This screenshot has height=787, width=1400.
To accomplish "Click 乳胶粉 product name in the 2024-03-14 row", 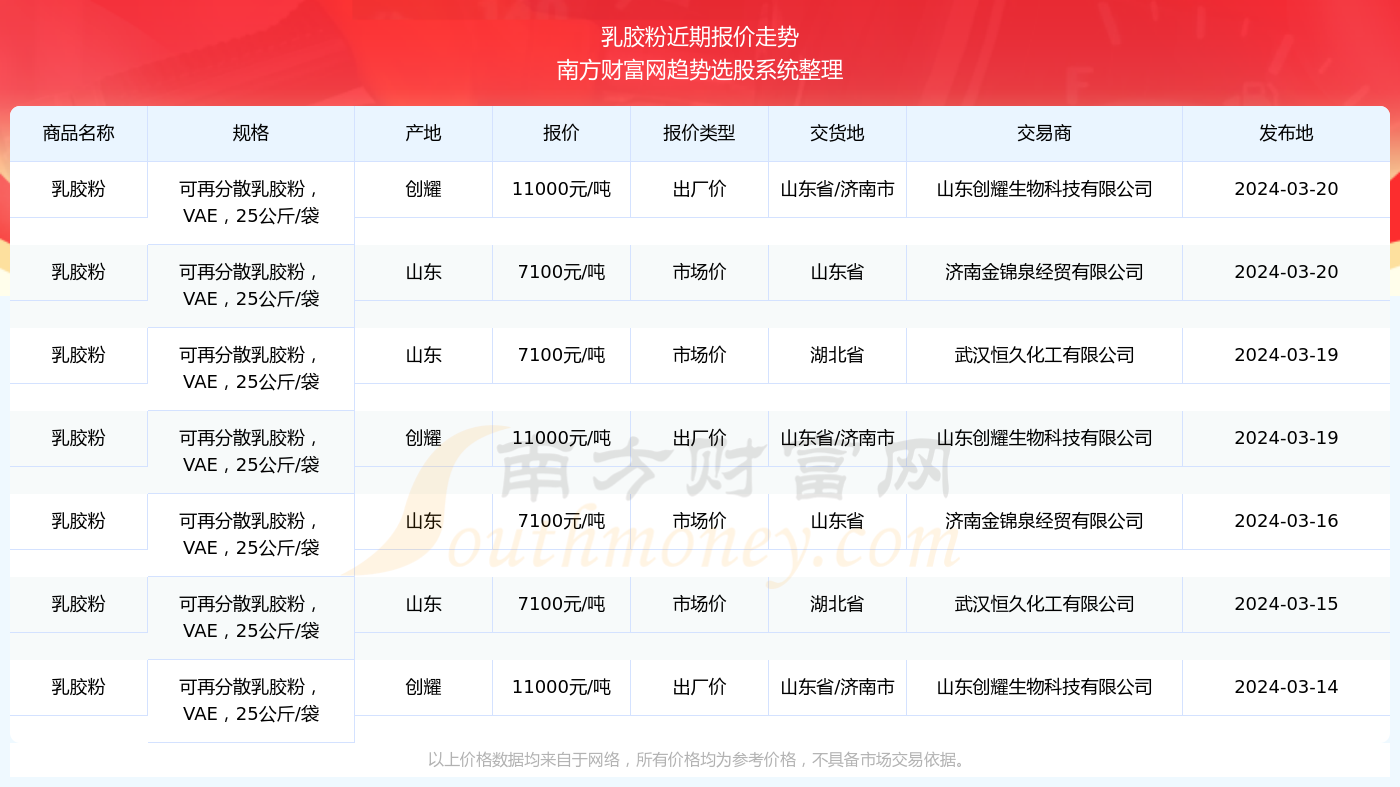I will tap(79, 687).
